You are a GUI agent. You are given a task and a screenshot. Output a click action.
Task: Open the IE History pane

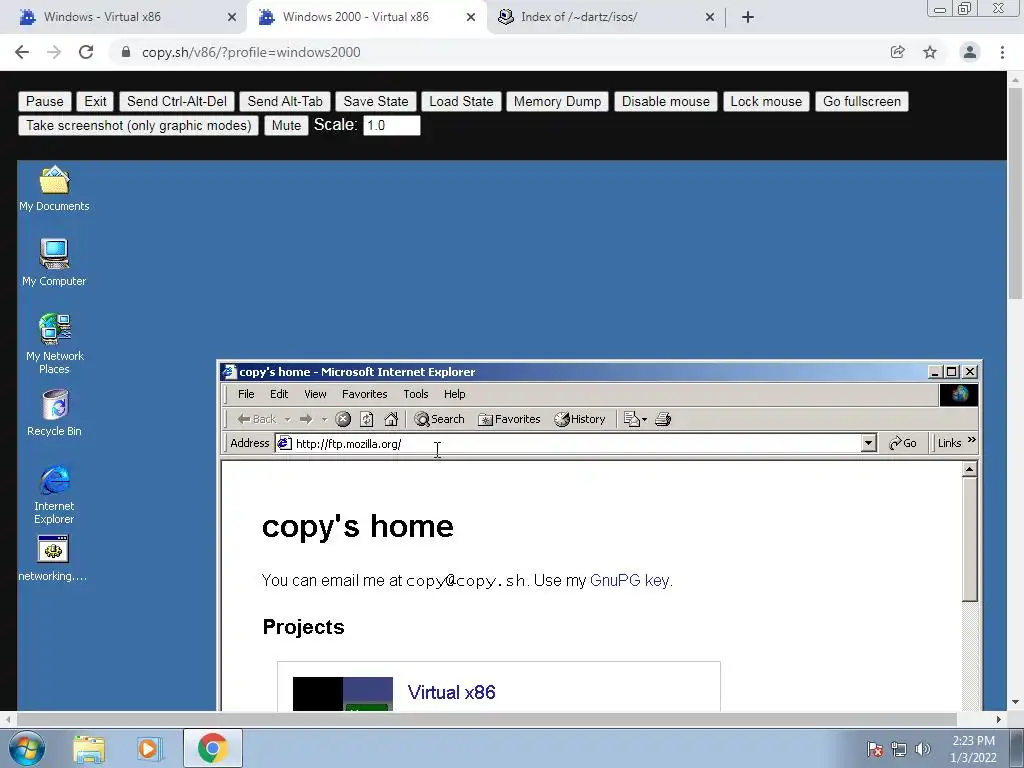(x=580, y=419)
